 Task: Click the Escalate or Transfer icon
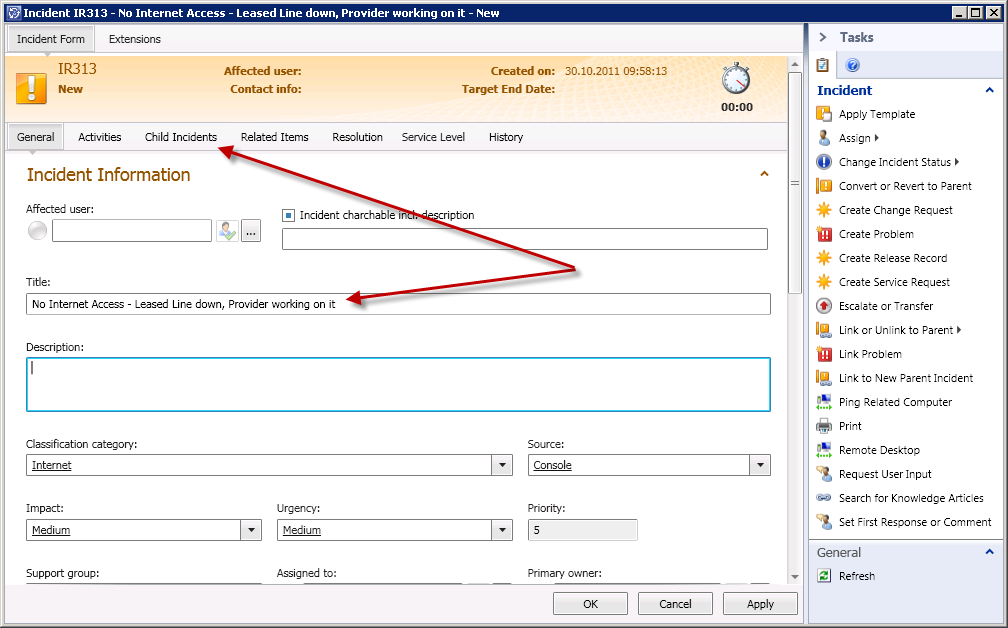point(824,306)
